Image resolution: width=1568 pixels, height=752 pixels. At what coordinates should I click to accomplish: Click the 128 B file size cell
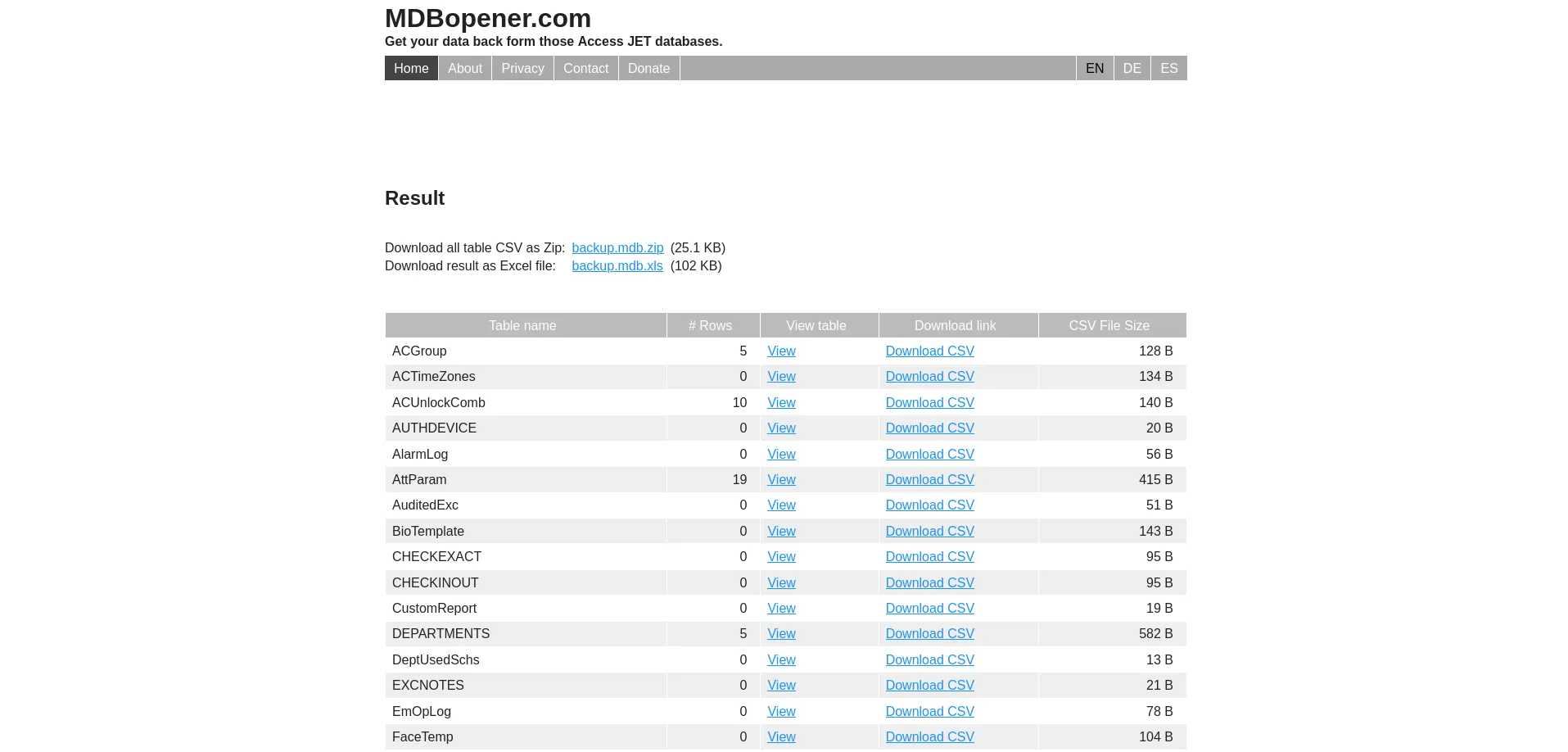click(x=1113, y=351)
